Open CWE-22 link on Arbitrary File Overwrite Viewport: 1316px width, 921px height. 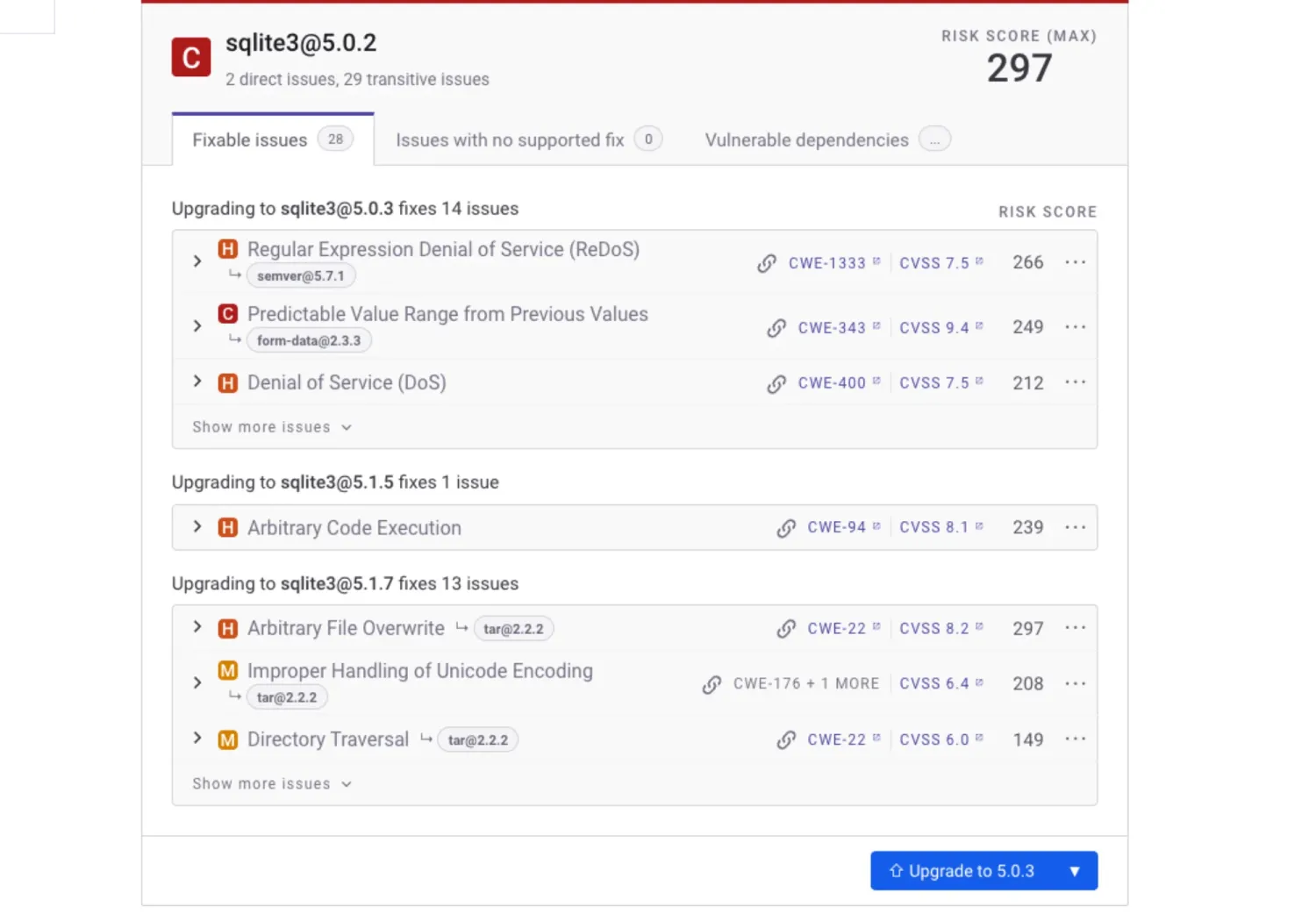point(843,629)
